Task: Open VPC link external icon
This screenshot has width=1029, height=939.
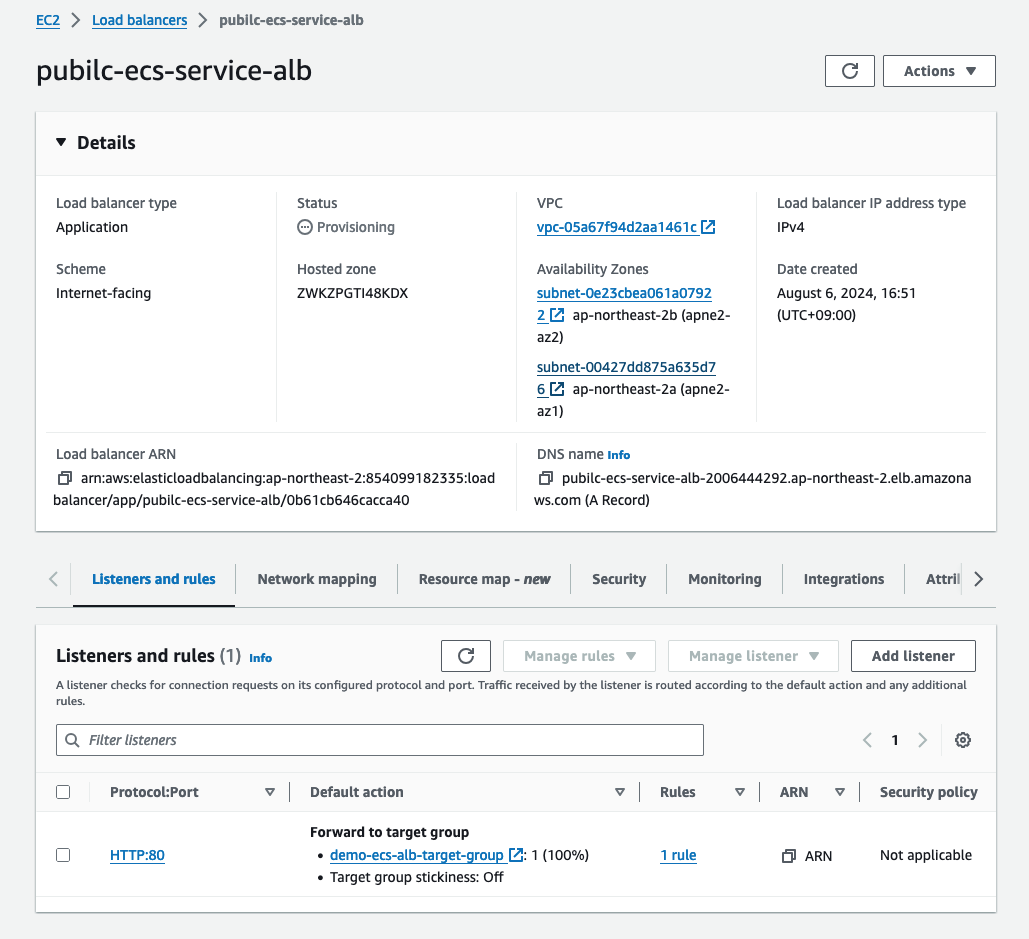Action: click(708, 227)
